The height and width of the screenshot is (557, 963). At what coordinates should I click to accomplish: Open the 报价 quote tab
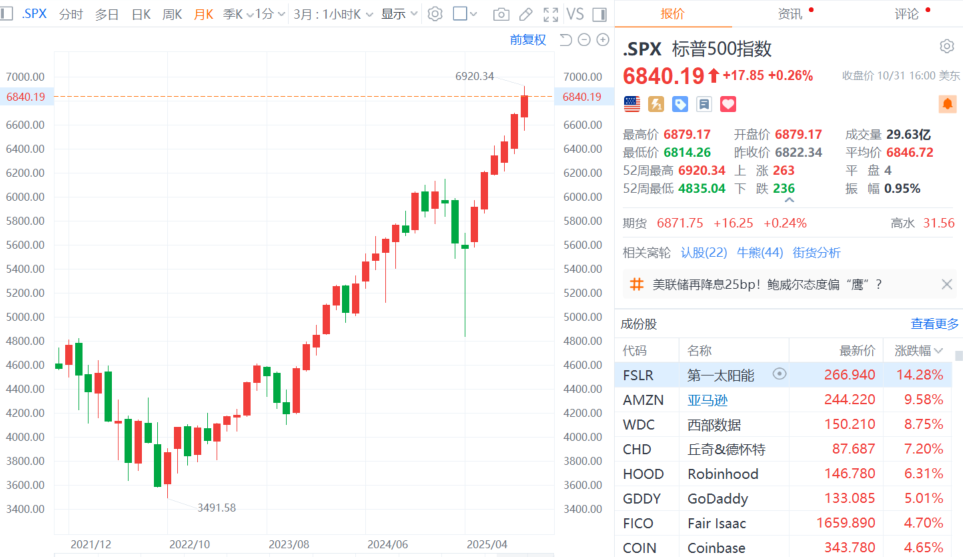tap(673, 14)
